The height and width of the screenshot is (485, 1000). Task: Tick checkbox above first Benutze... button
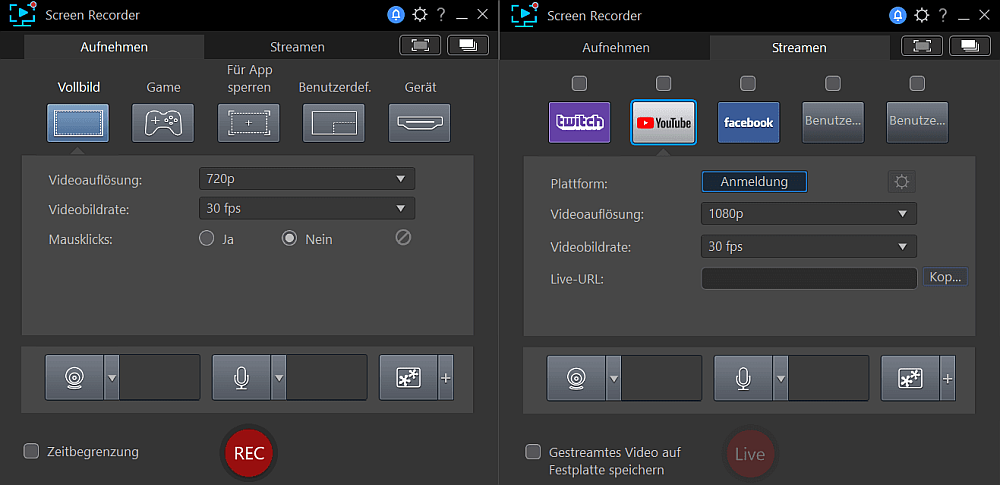pyautogui.click(x=833, y=84)
